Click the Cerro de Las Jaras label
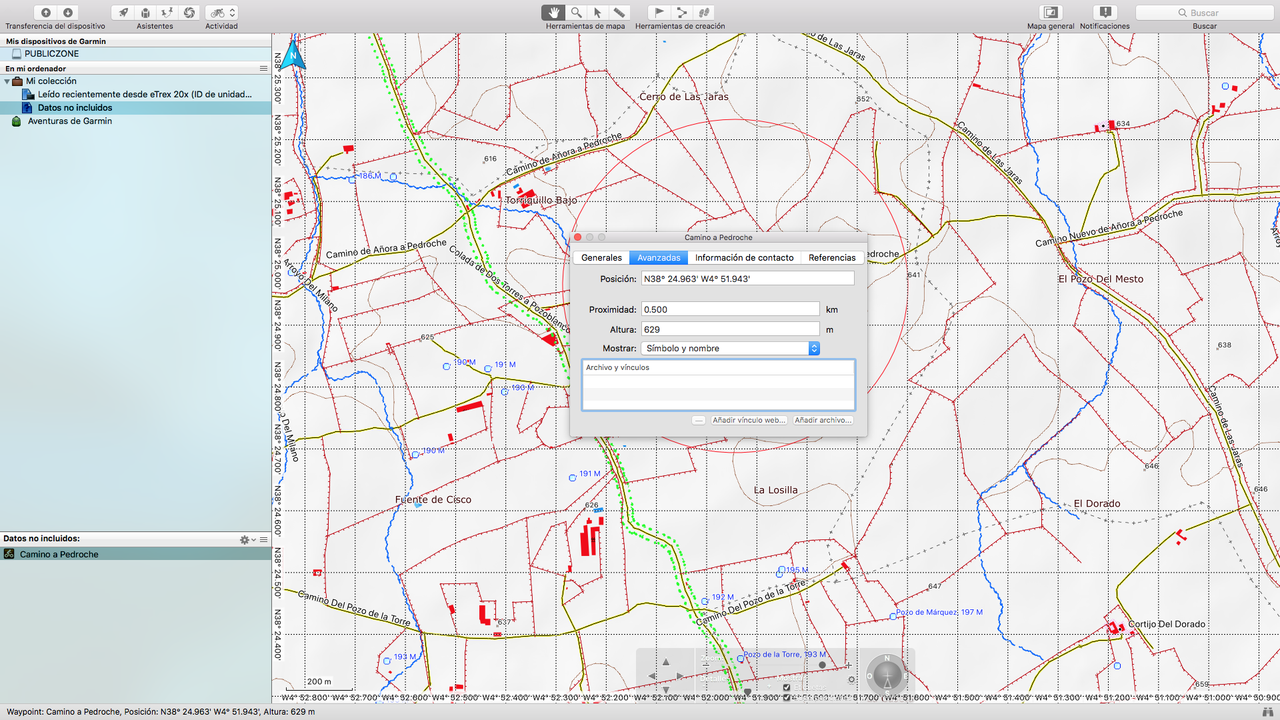The width and height of the screenshot is (1280, 720). tap(684, 96)
